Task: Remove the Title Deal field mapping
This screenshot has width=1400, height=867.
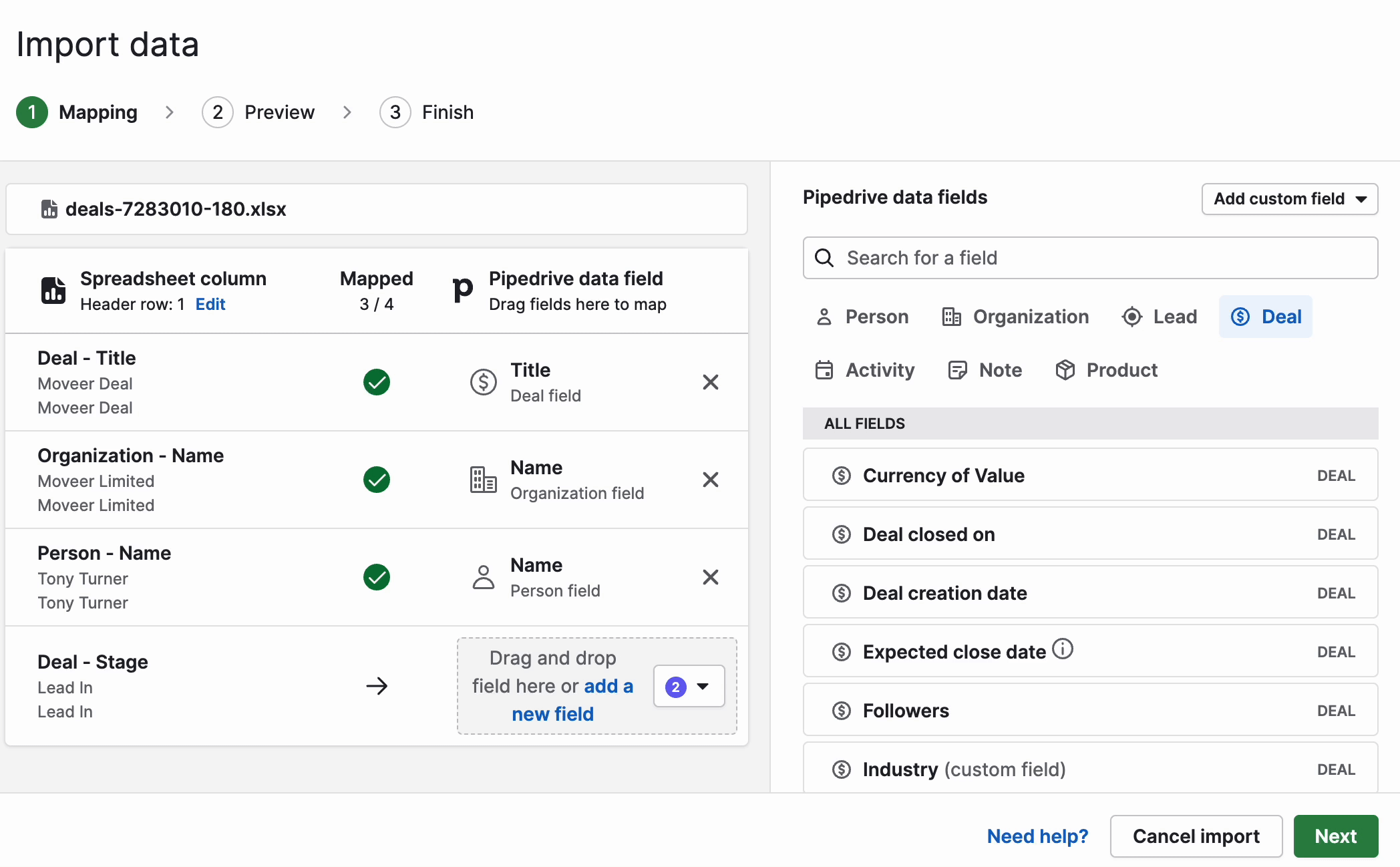Action: pos(711,382)
